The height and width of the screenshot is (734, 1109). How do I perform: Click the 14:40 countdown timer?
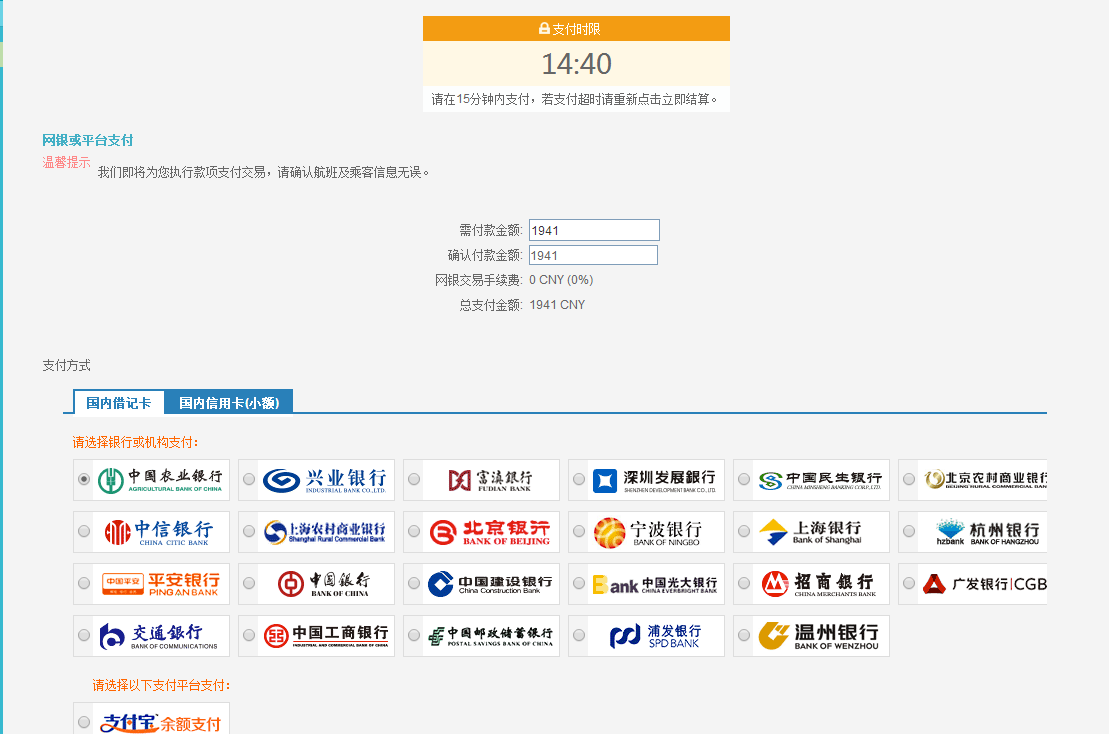(x=576, y=64)
